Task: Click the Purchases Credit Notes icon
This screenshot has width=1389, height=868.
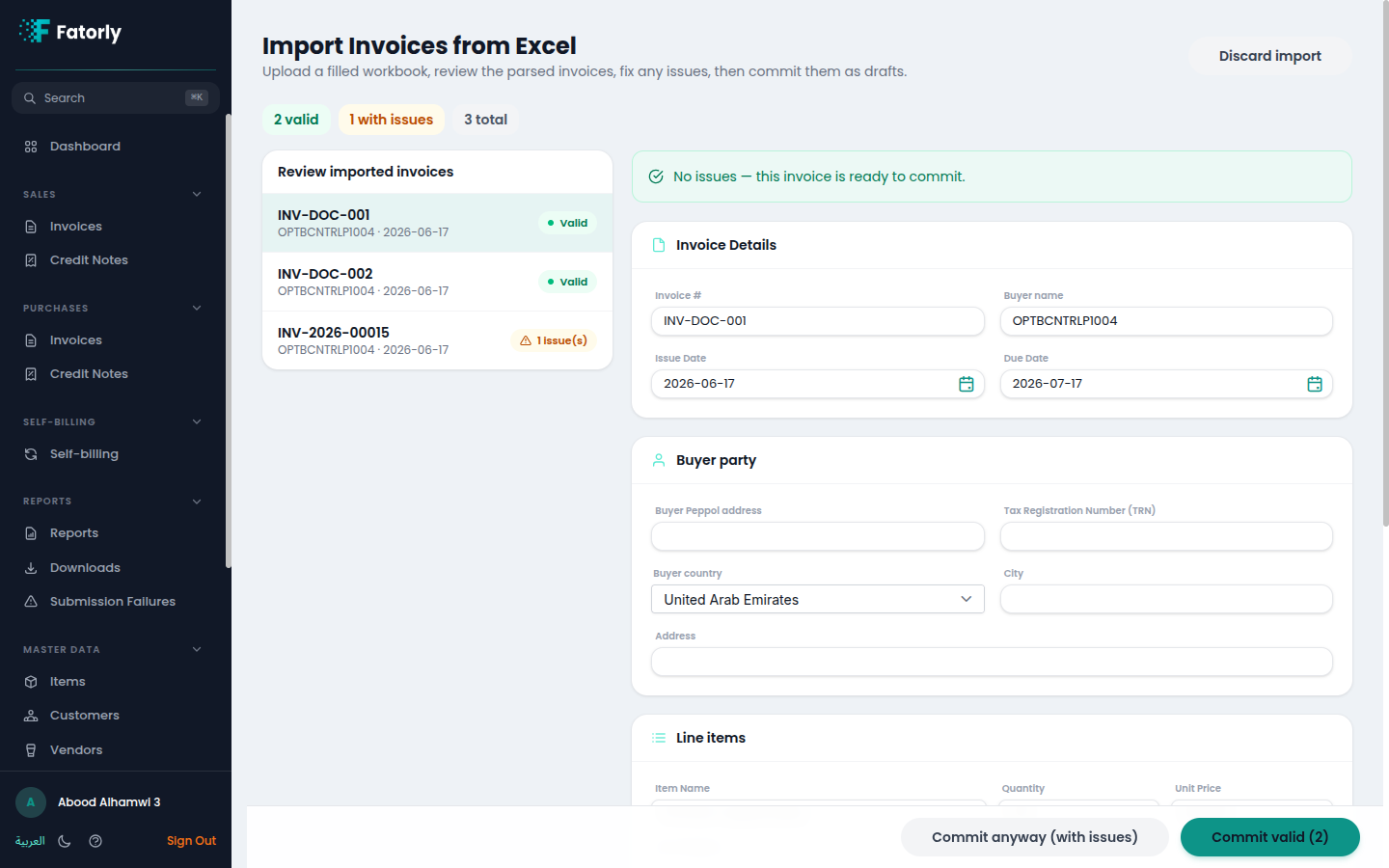Action: tap(31, 374)
